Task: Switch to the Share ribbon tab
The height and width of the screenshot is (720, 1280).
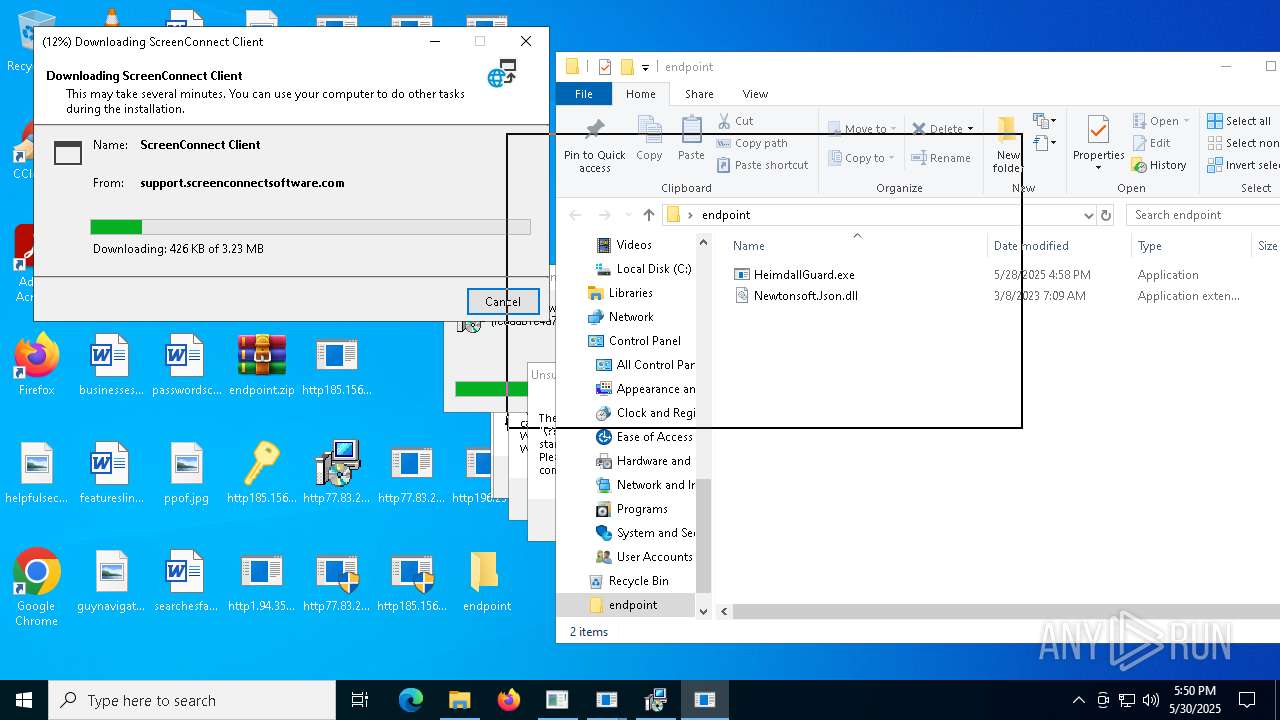Action: 699,94
